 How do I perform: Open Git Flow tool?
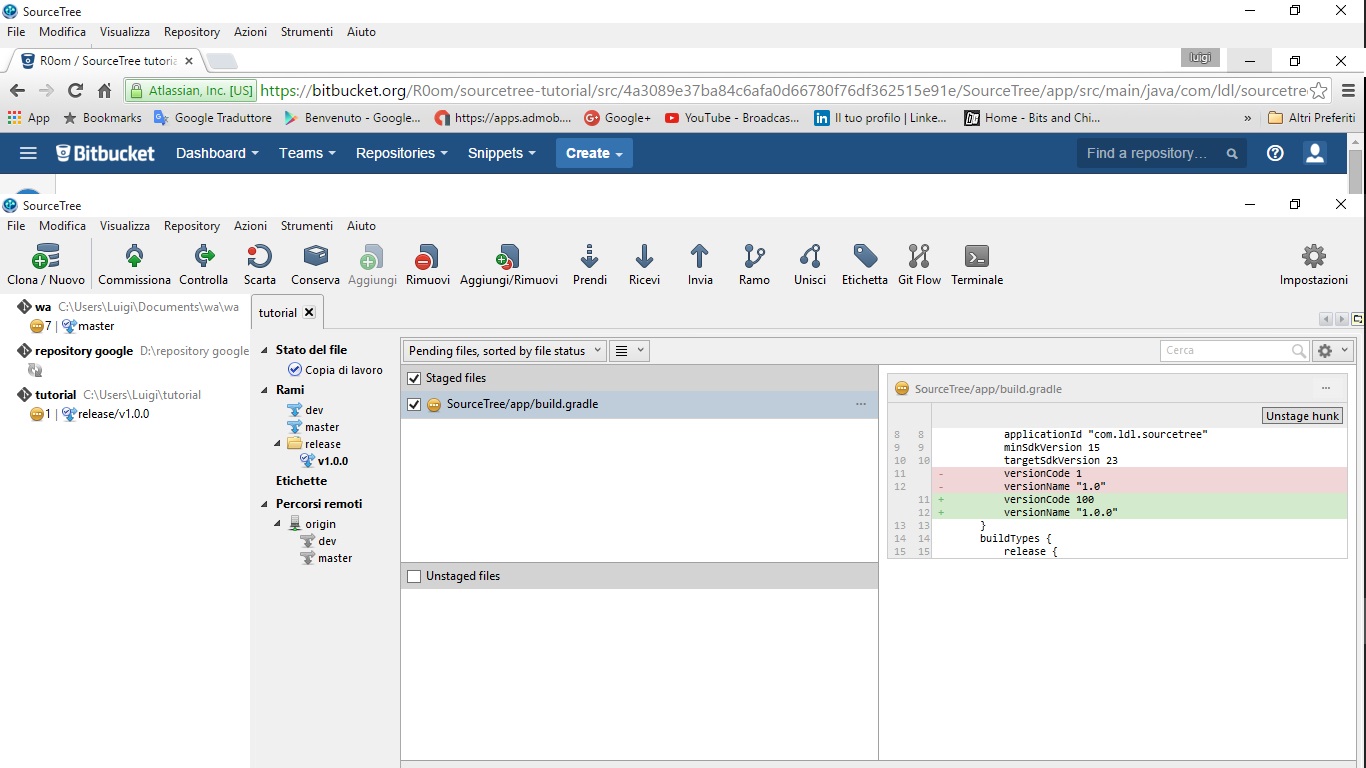pos(919,257)
